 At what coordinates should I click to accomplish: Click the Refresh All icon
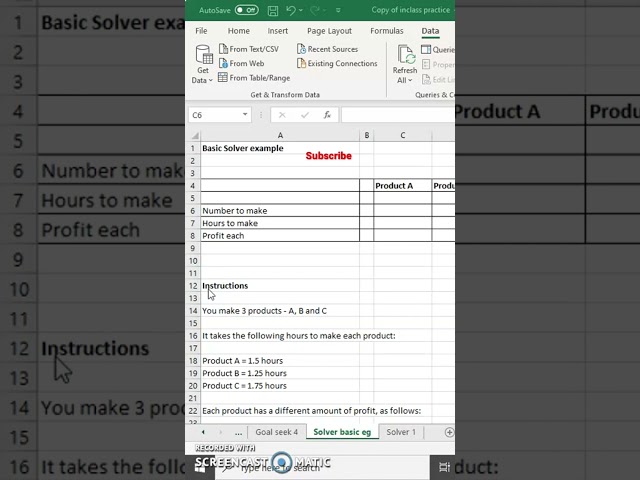(406, 55)
